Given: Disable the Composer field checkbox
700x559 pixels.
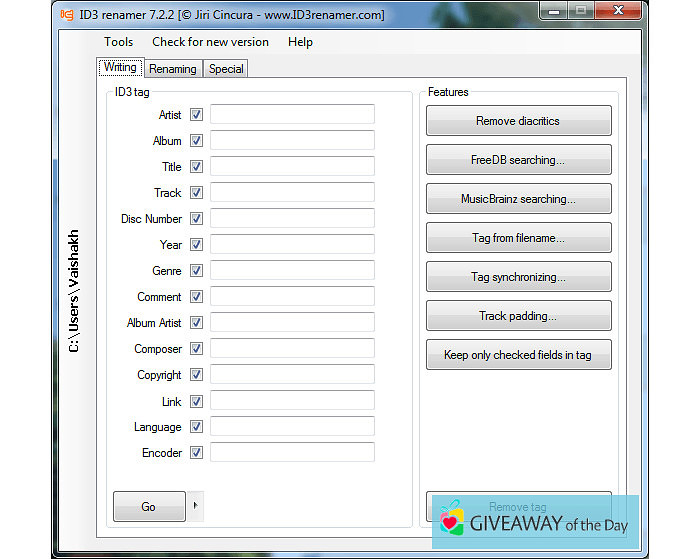Looking at the screenshot, I should click(x=196, y=349).
